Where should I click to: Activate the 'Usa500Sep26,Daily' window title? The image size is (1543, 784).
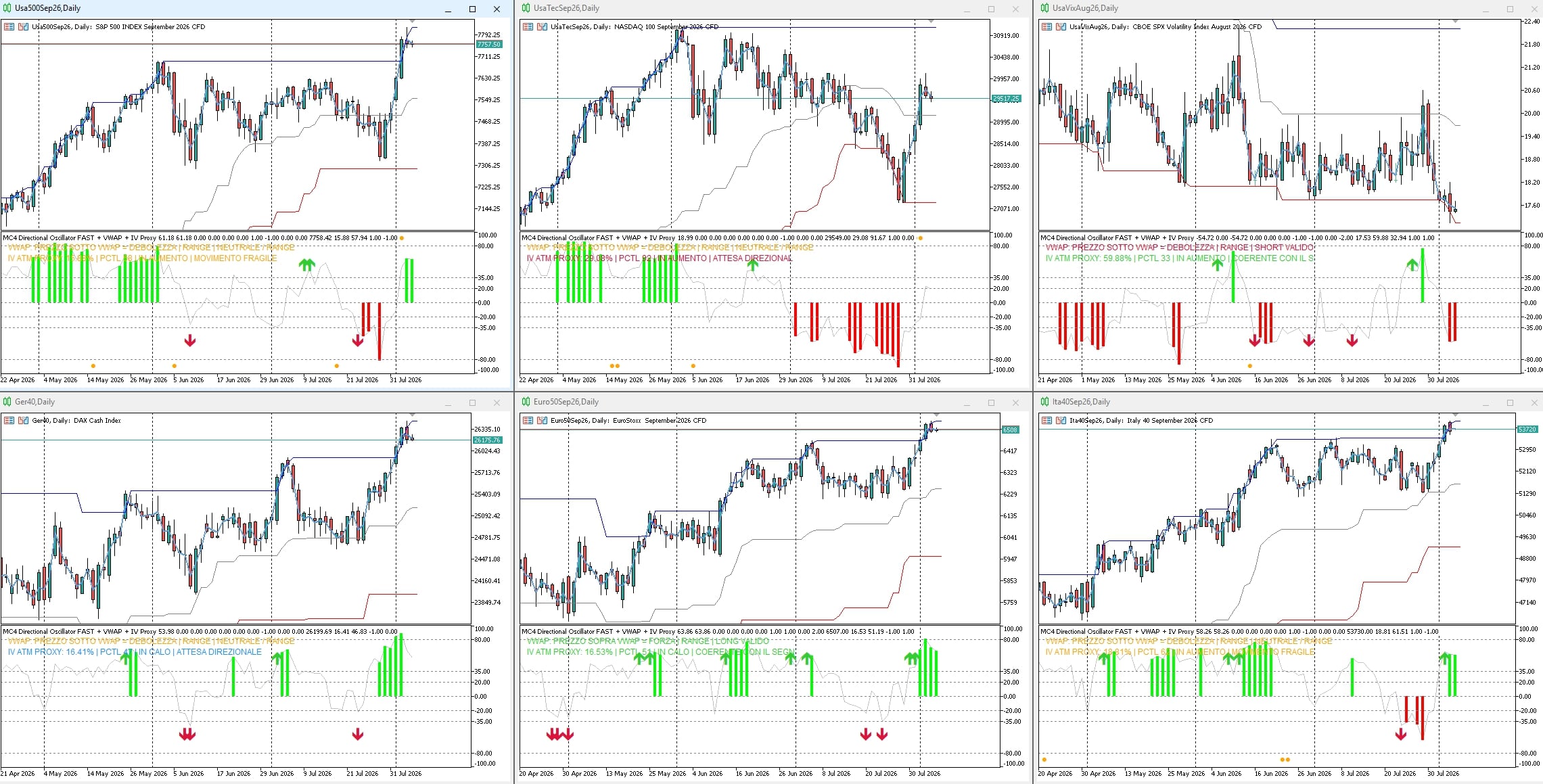(x=47, y=8)
